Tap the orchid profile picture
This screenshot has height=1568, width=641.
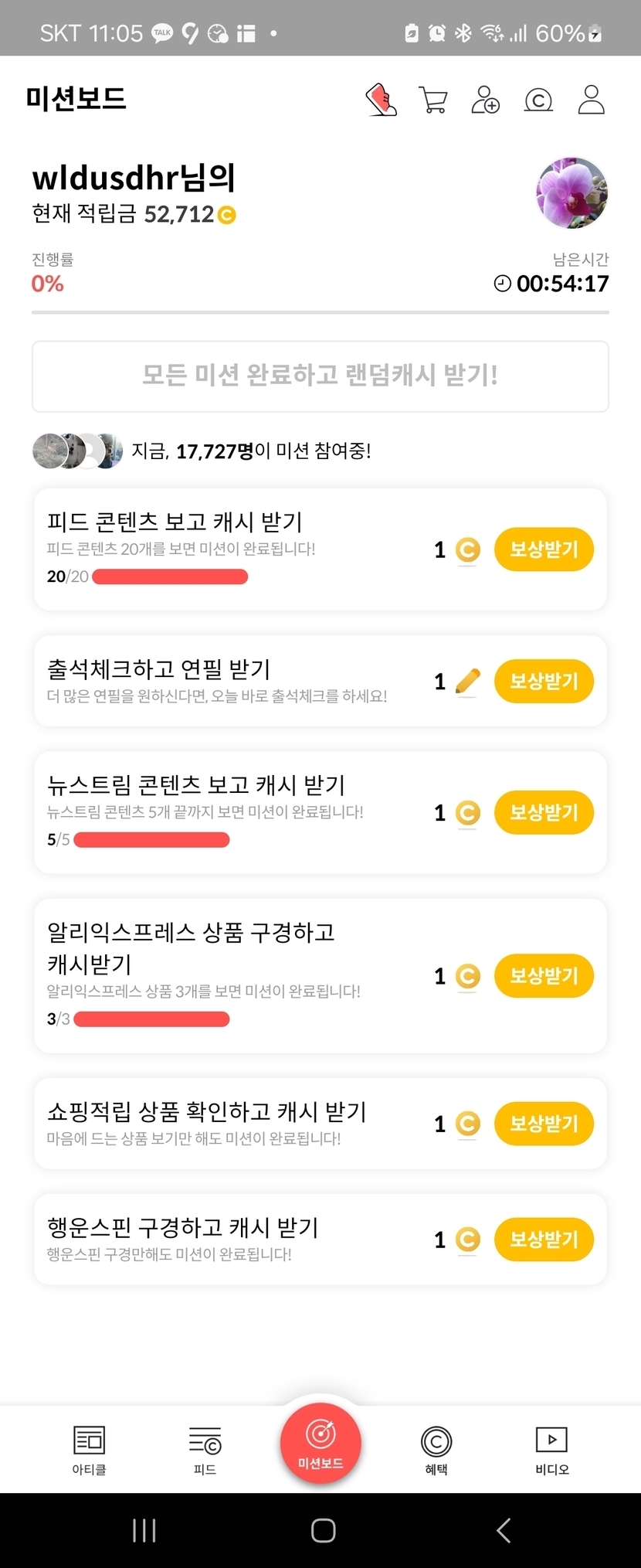(572, 193)
